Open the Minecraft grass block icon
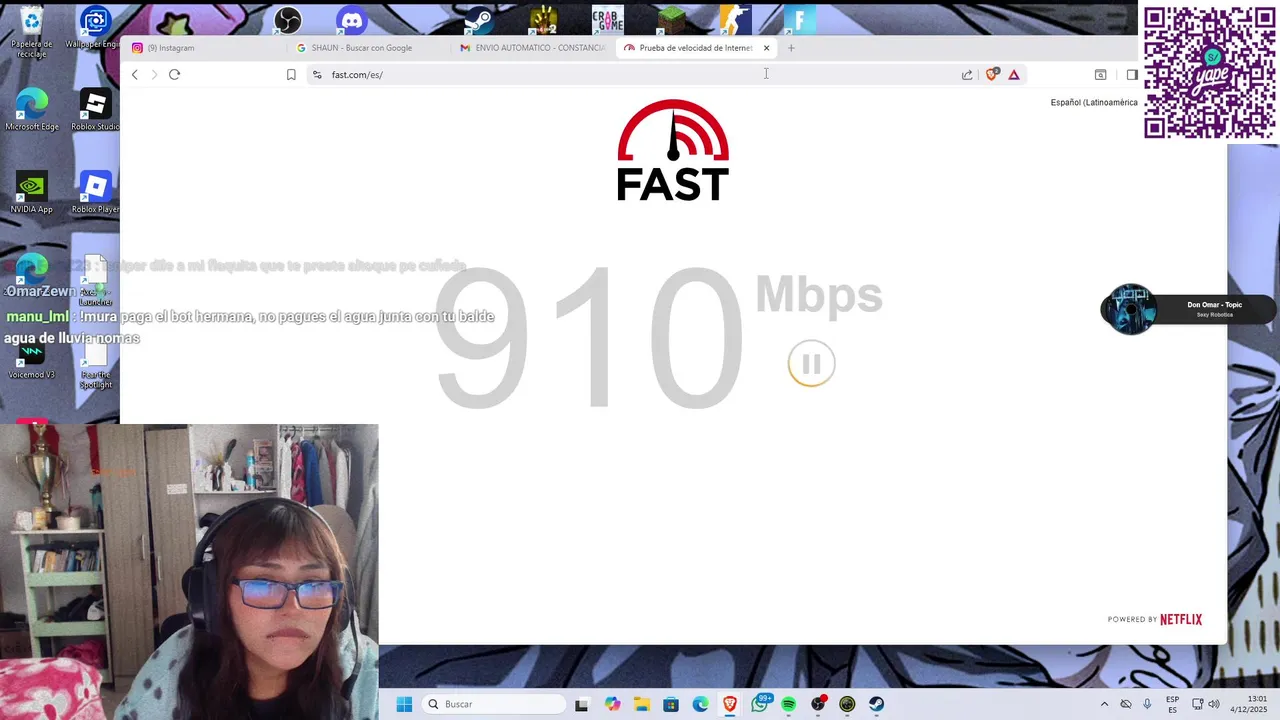Viewport: 1280px width, 720px height. [x=671, y=19]
